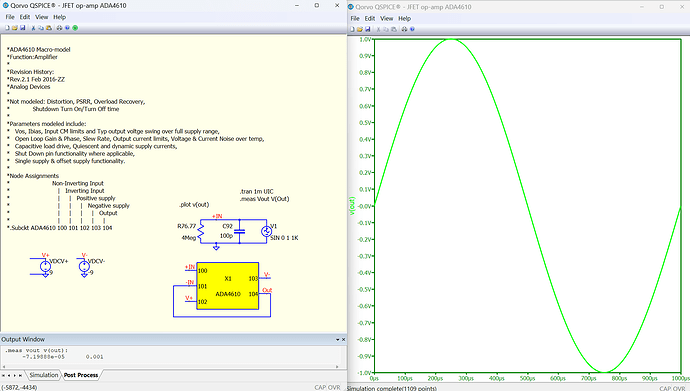The image size is (690, 391).
Task: Select capacitor C92 100p in the schematic
Action: 239,231
